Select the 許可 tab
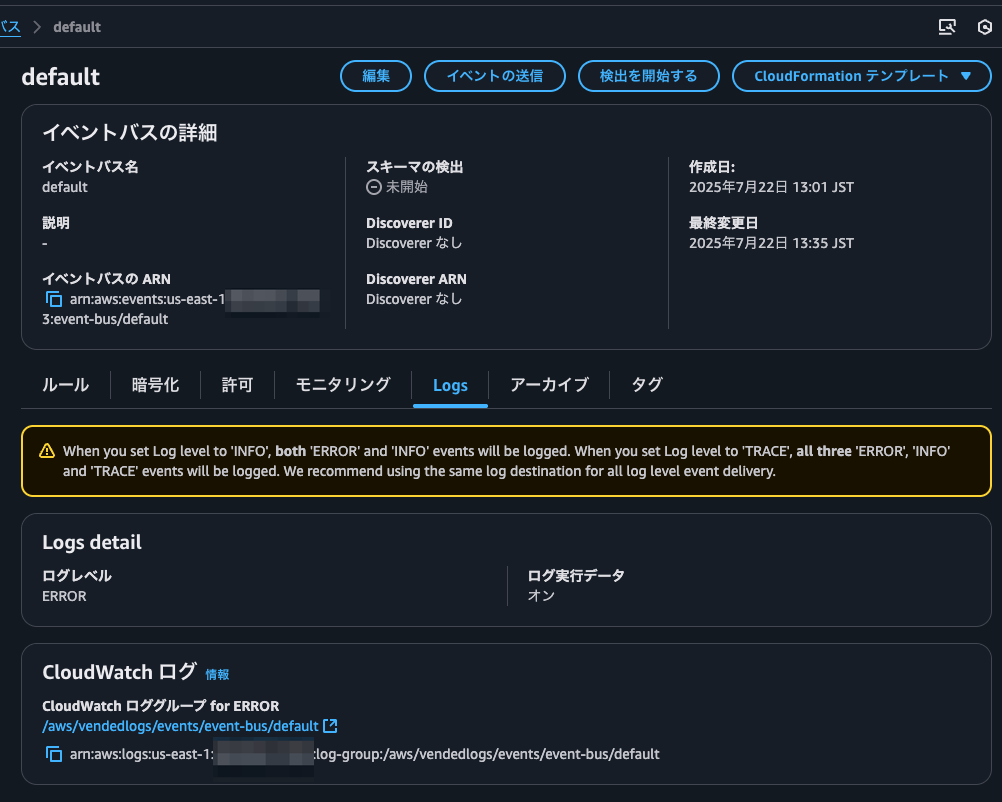Viewport: 1002px width, 802px height. pyautogui.click(x=237, y=385)
